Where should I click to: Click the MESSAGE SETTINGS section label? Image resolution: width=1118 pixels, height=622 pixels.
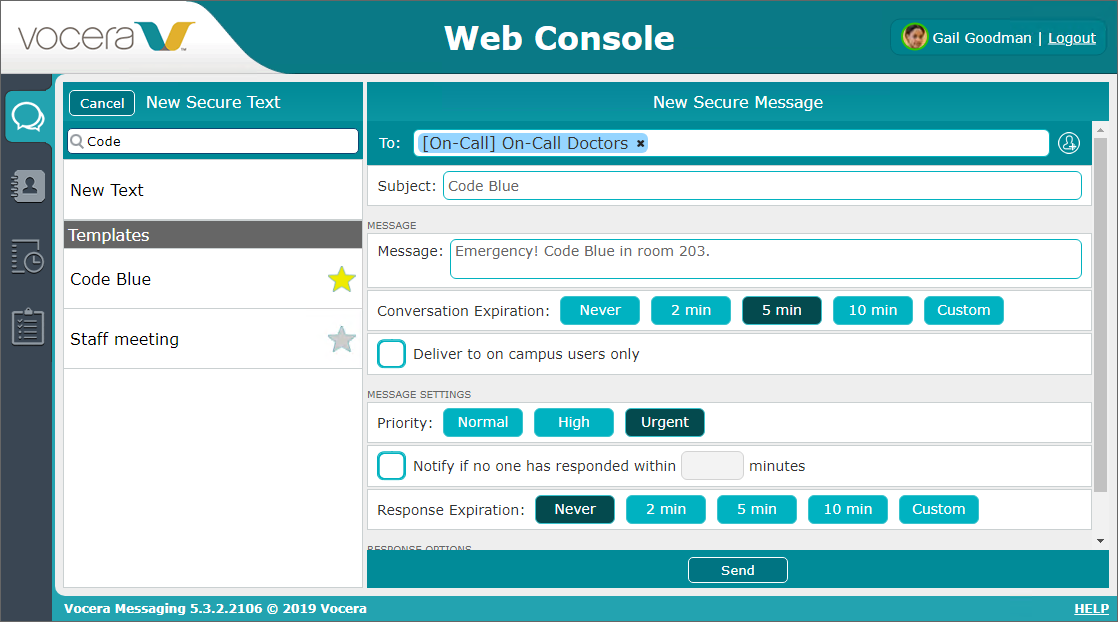419,394
